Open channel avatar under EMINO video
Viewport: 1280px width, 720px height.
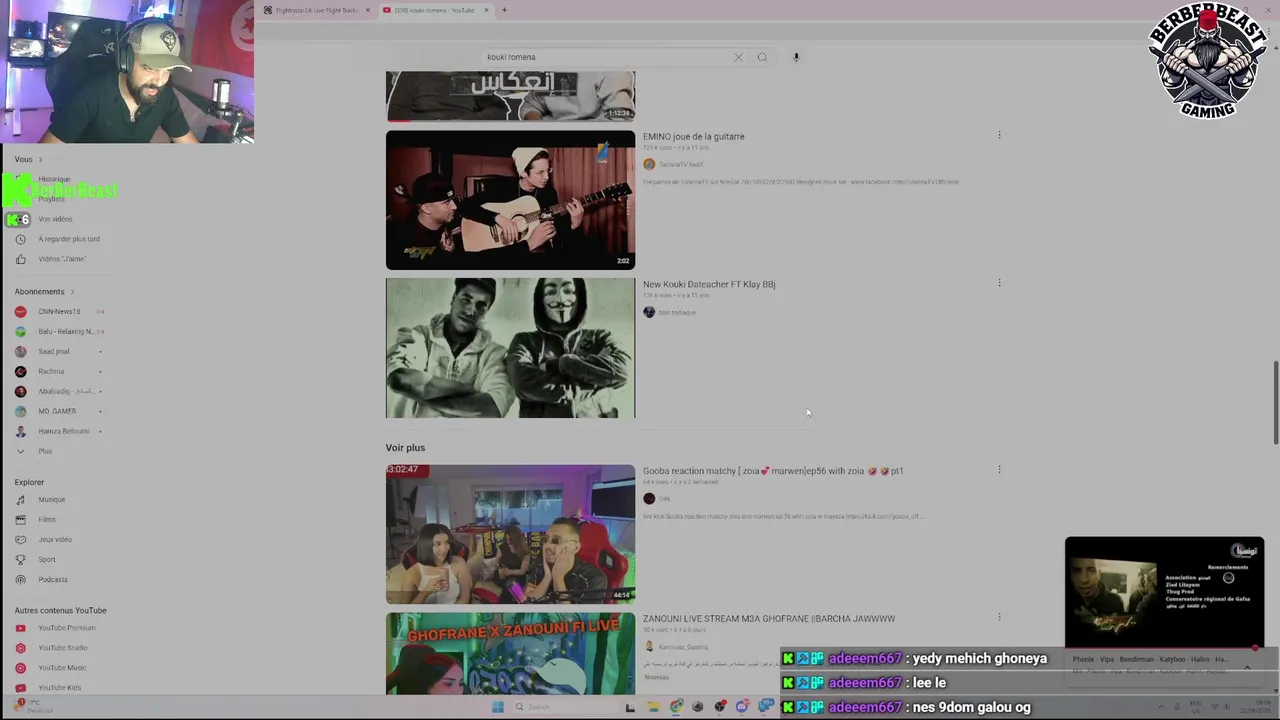[x=649, y=164]
